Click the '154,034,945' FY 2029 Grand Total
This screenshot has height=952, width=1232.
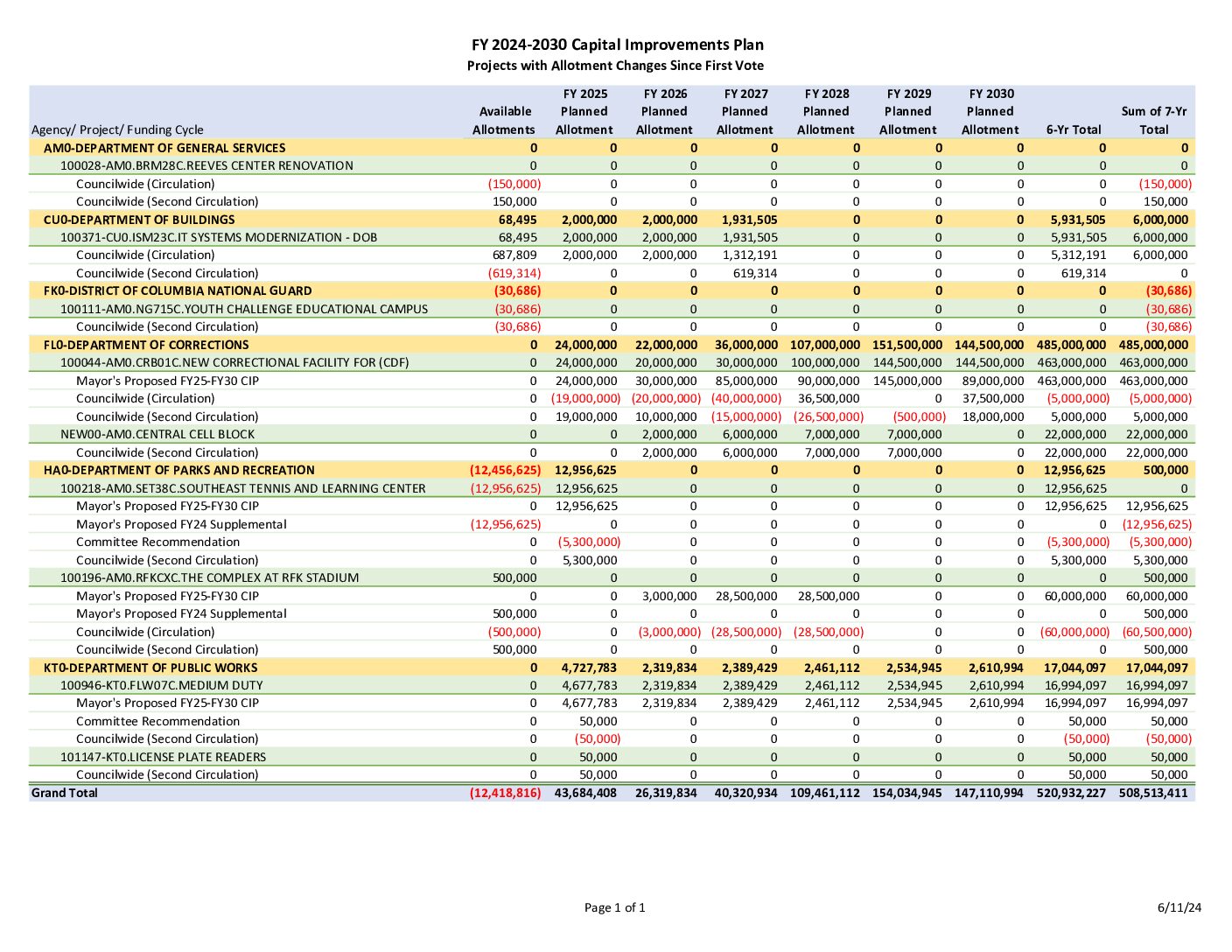coord(907,793)
